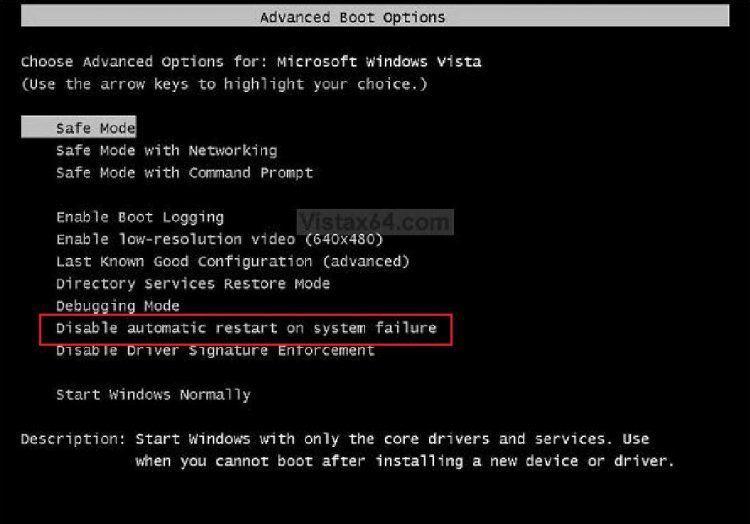The height and width of the screenshot is (524, 750).
Task: Click the arrow keys instruction hint
Action: pos(224,84)
